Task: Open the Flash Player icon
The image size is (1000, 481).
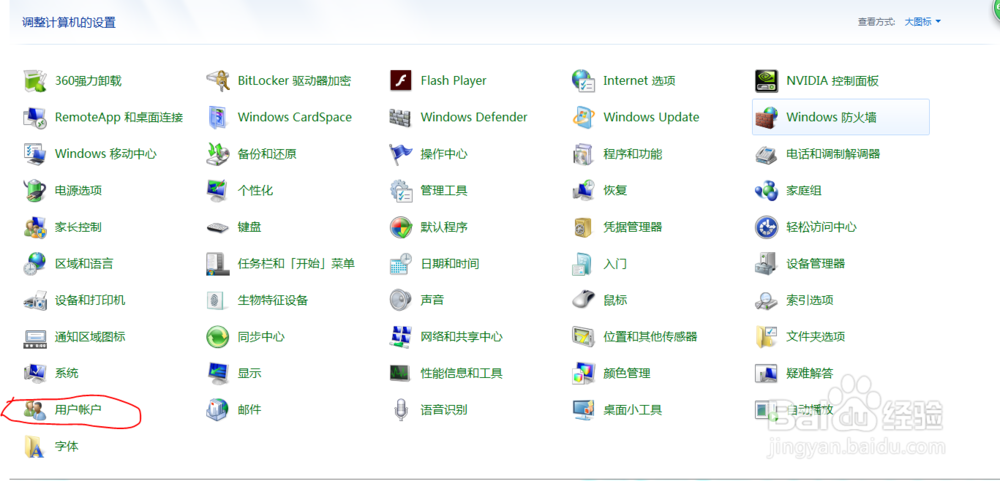Action: coord(400,80)
